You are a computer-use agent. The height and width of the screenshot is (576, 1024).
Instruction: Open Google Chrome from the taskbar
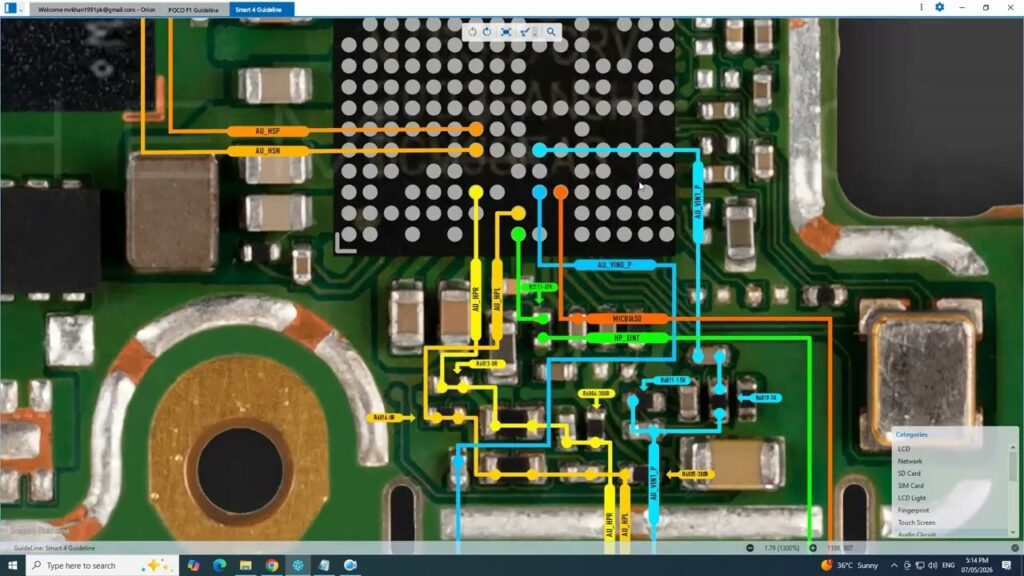click(x=272, y=565)
